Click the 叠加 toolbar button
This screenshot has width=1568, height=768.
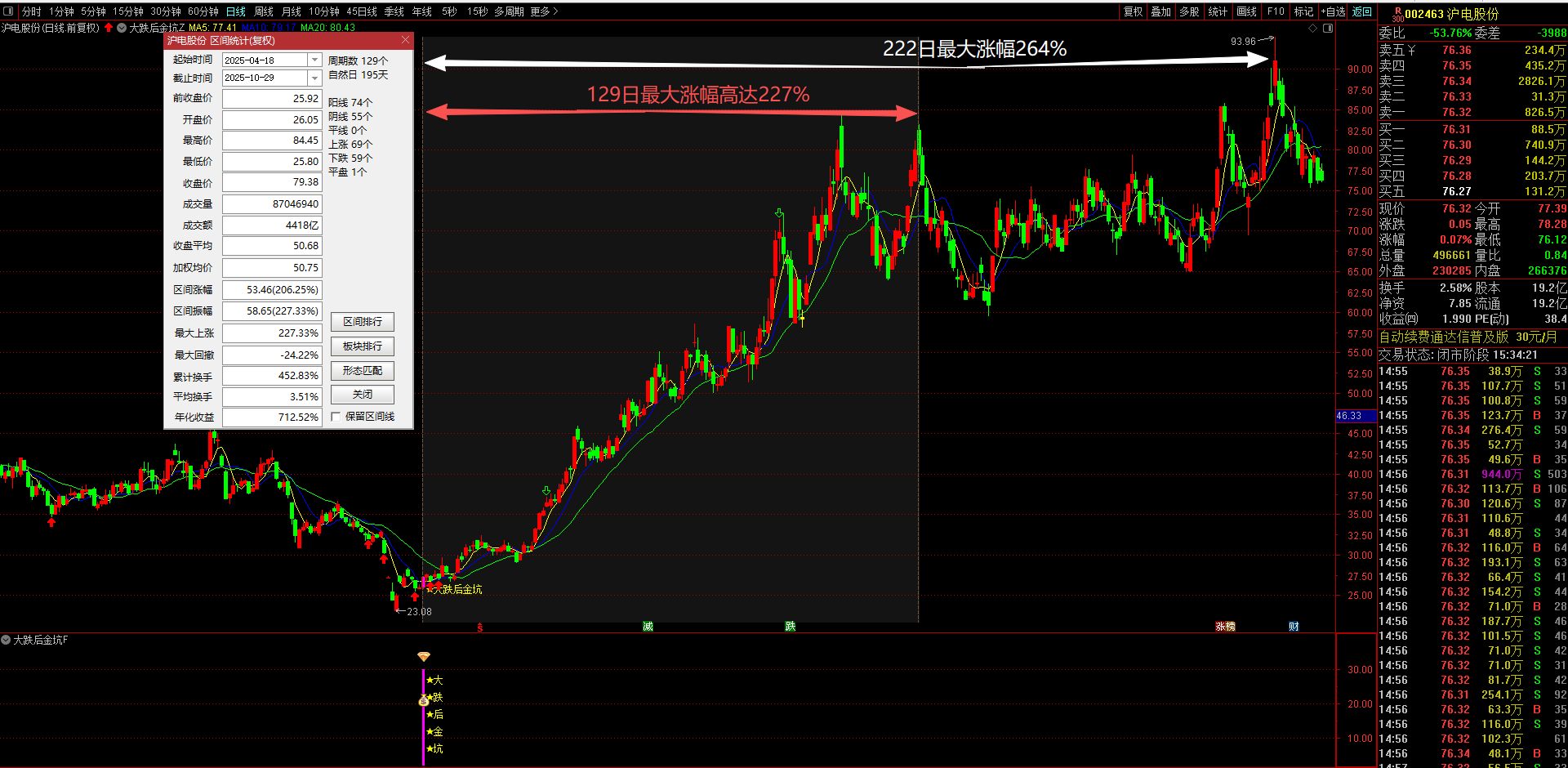coord(1160,11)
